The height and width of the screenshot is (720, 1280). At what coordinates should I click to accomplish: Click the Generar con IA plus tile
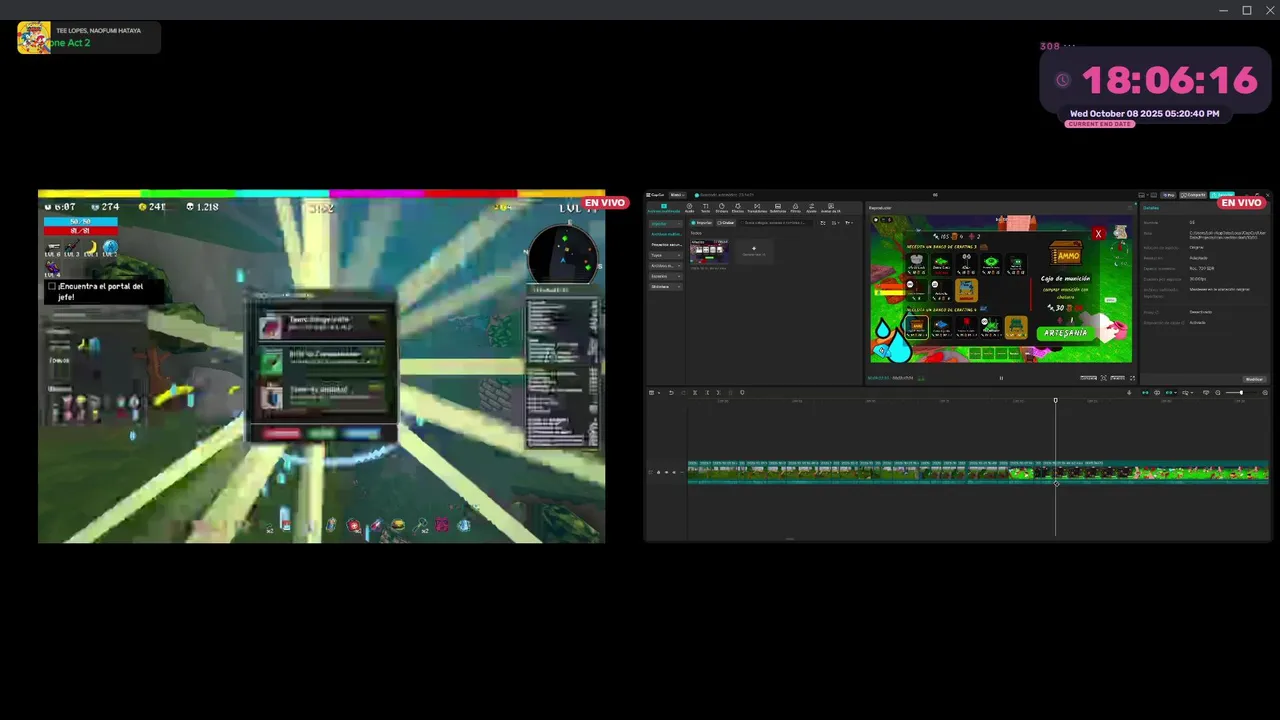(x=754, y=251)
